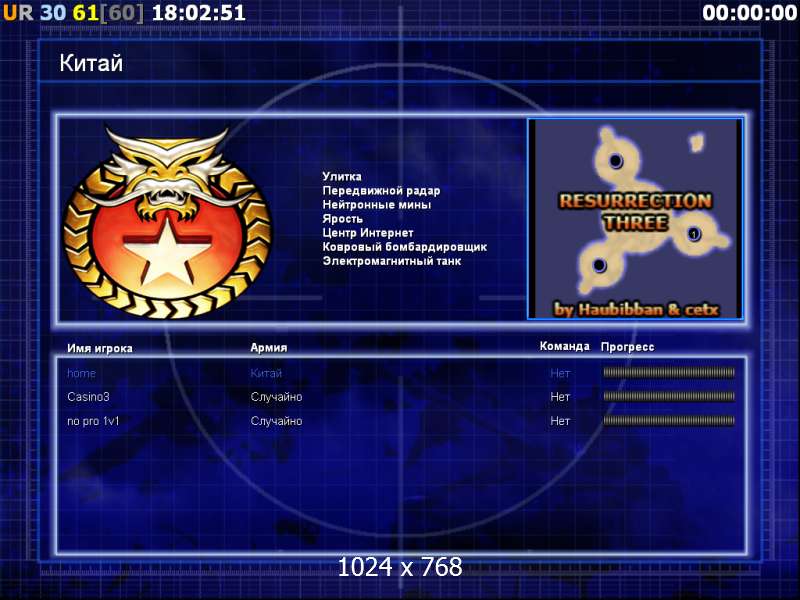Click the China dragon faction emblem

(x=168, y=222)
